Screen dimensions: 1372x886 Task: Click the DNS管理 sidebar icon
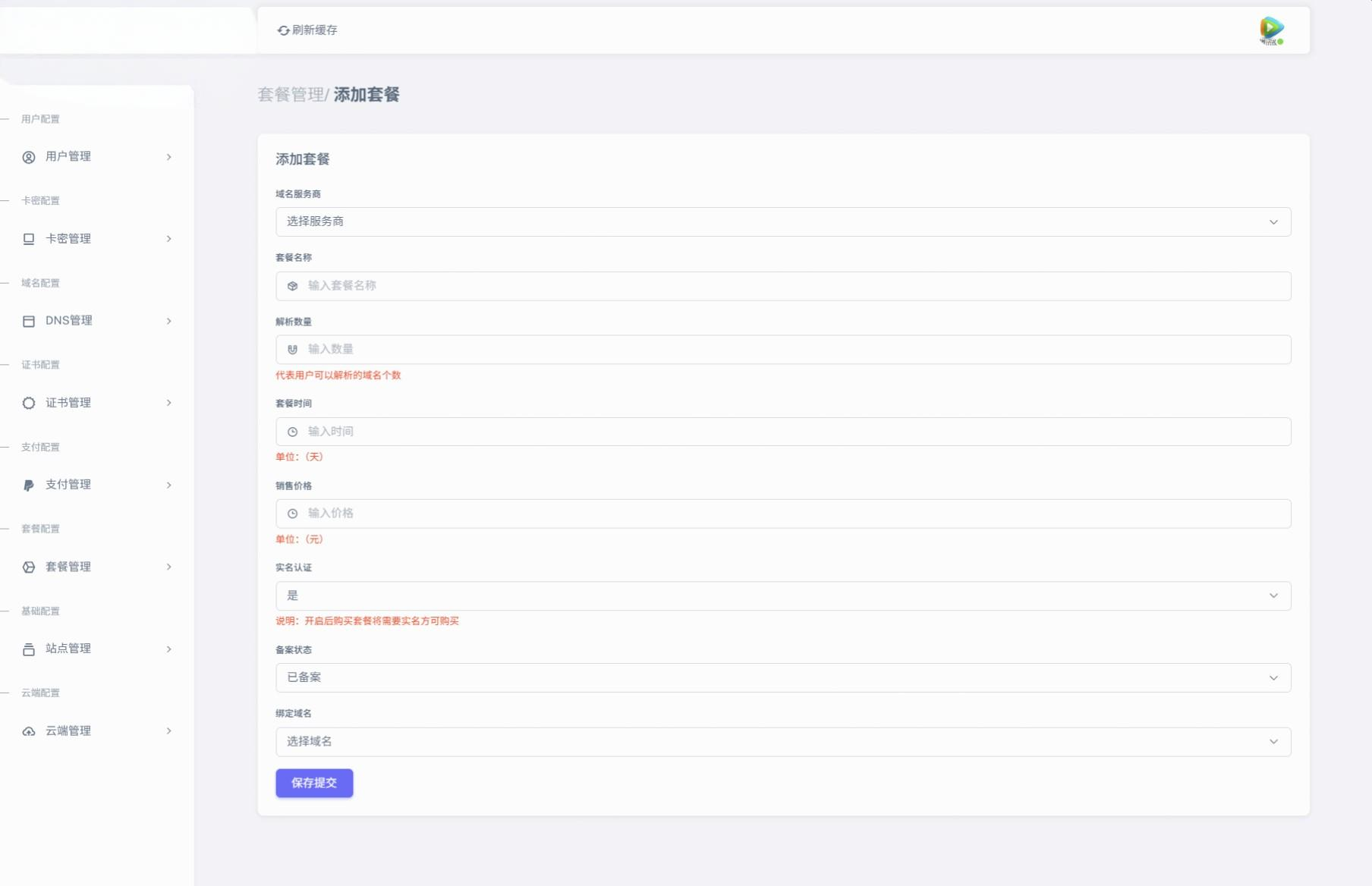(x=29, y=321)
